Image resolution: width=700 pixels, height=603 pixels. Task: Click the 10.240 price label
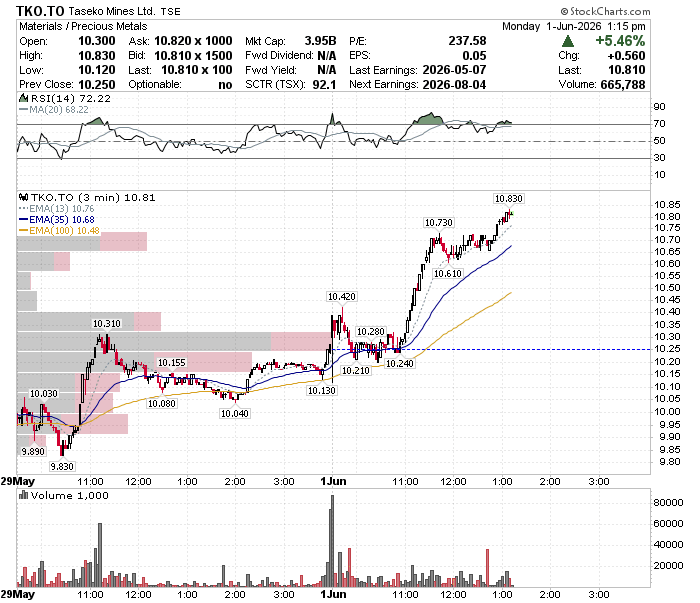400,363
